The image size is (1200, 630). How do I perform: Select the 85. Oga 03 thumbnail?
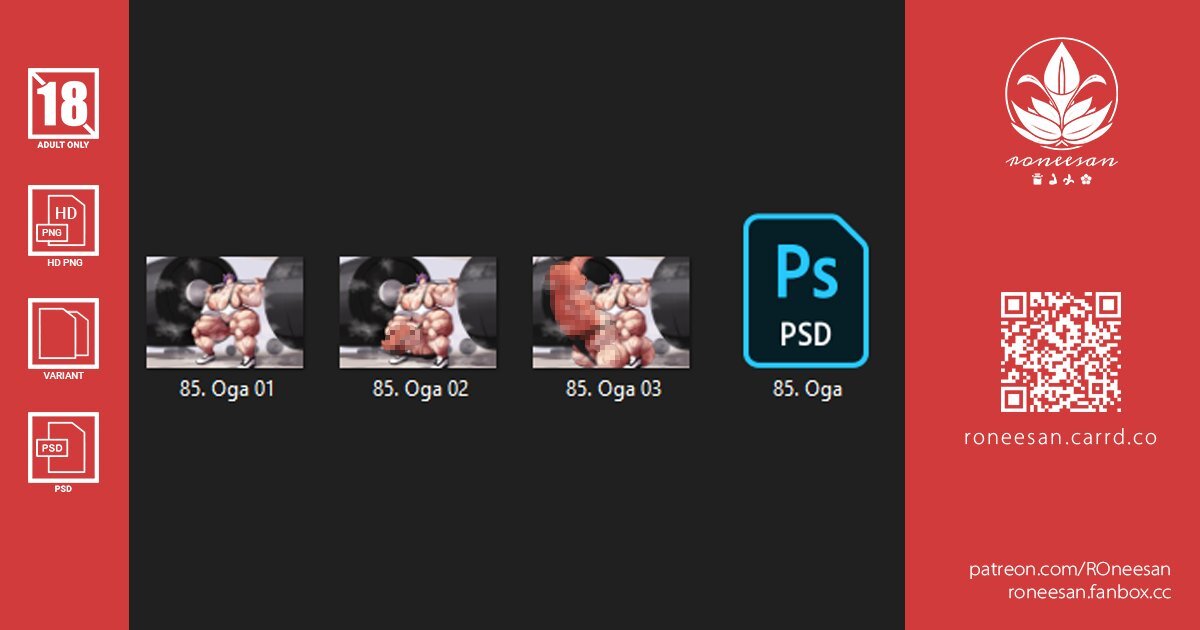611,312
